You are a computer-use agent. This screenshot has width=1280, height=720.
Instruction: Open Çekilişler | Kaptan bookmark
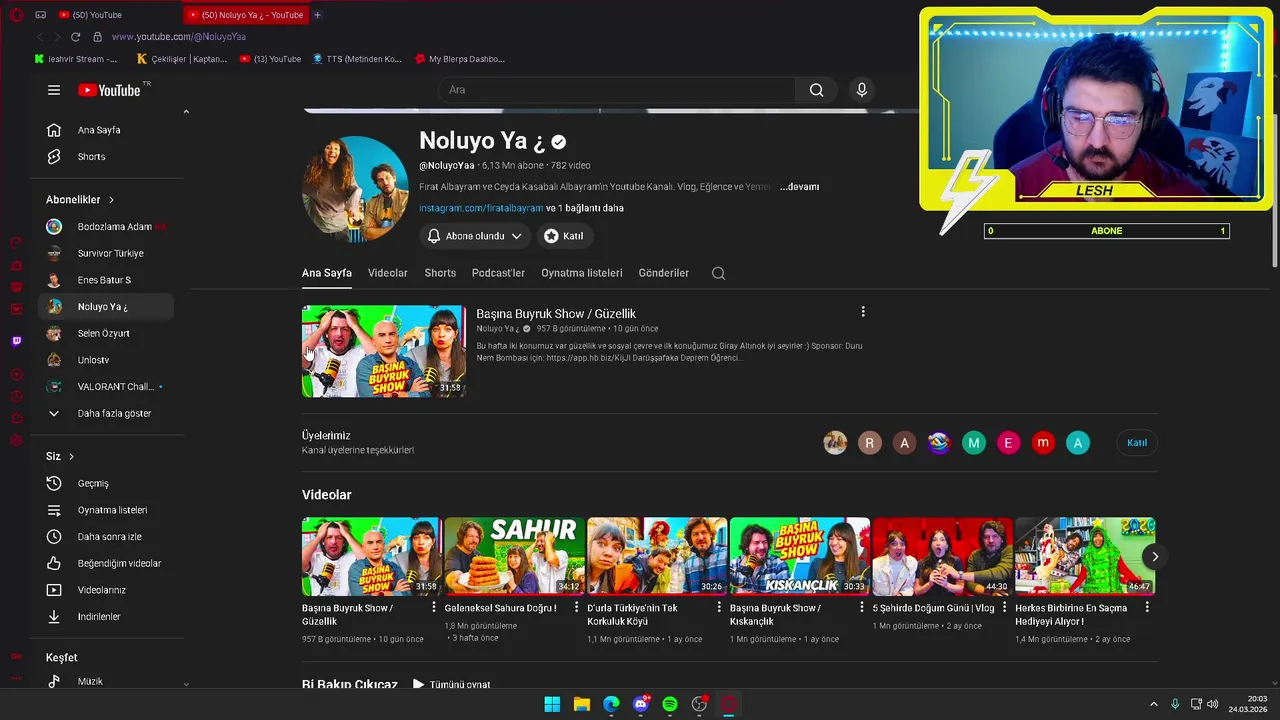tap(182, 59)
